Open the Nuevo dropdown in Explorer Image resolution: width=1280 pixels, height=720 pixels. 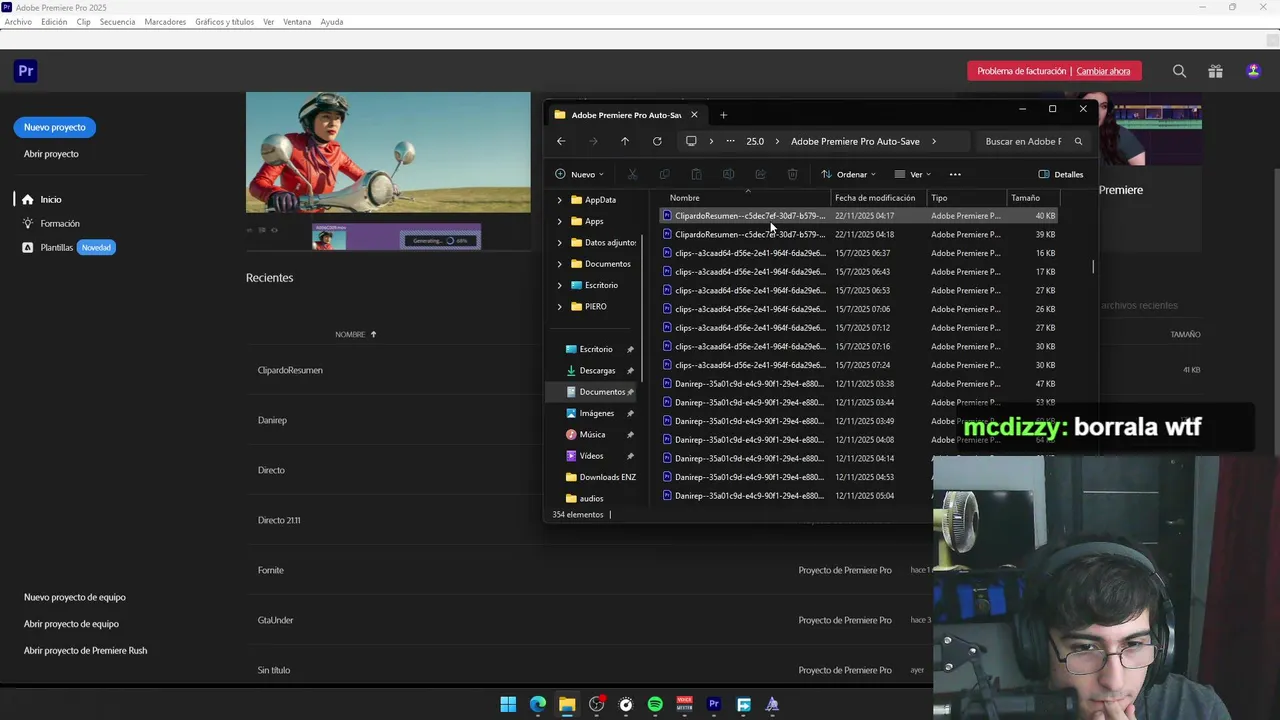[579, 174]
